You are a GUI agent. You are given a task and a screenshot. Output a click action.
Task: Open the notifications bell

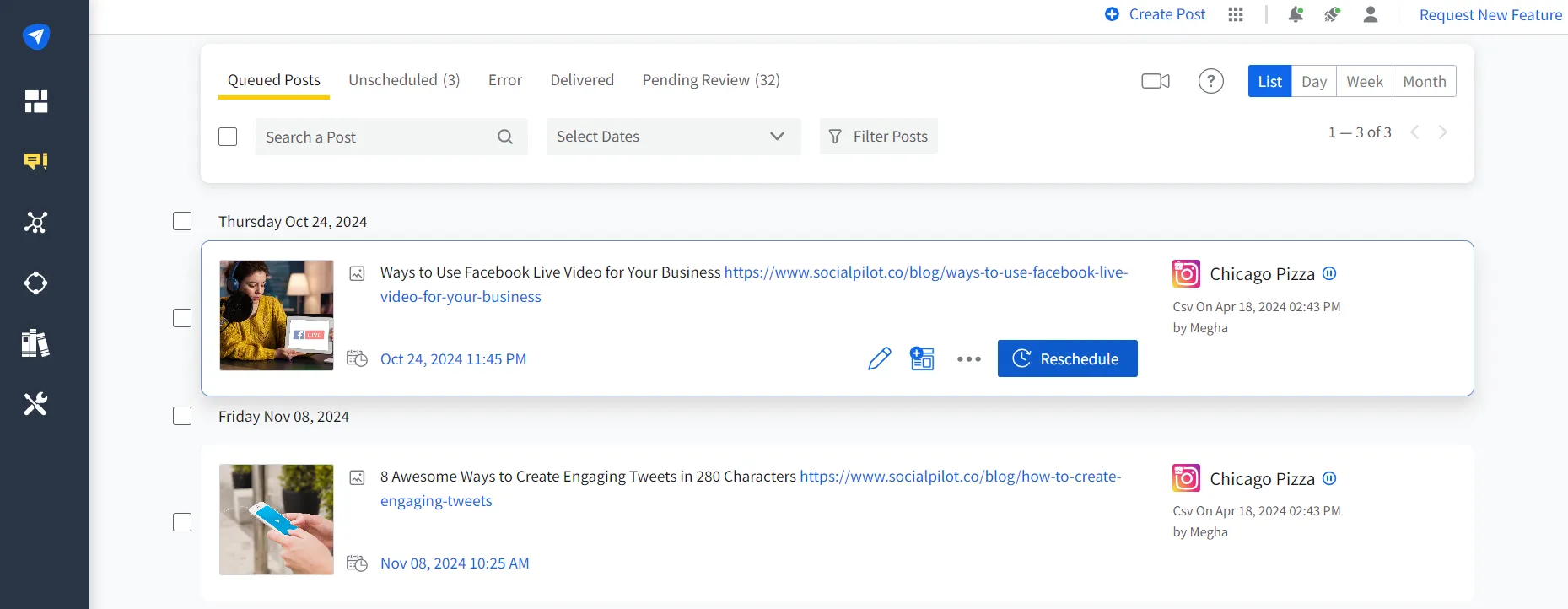1296,14
